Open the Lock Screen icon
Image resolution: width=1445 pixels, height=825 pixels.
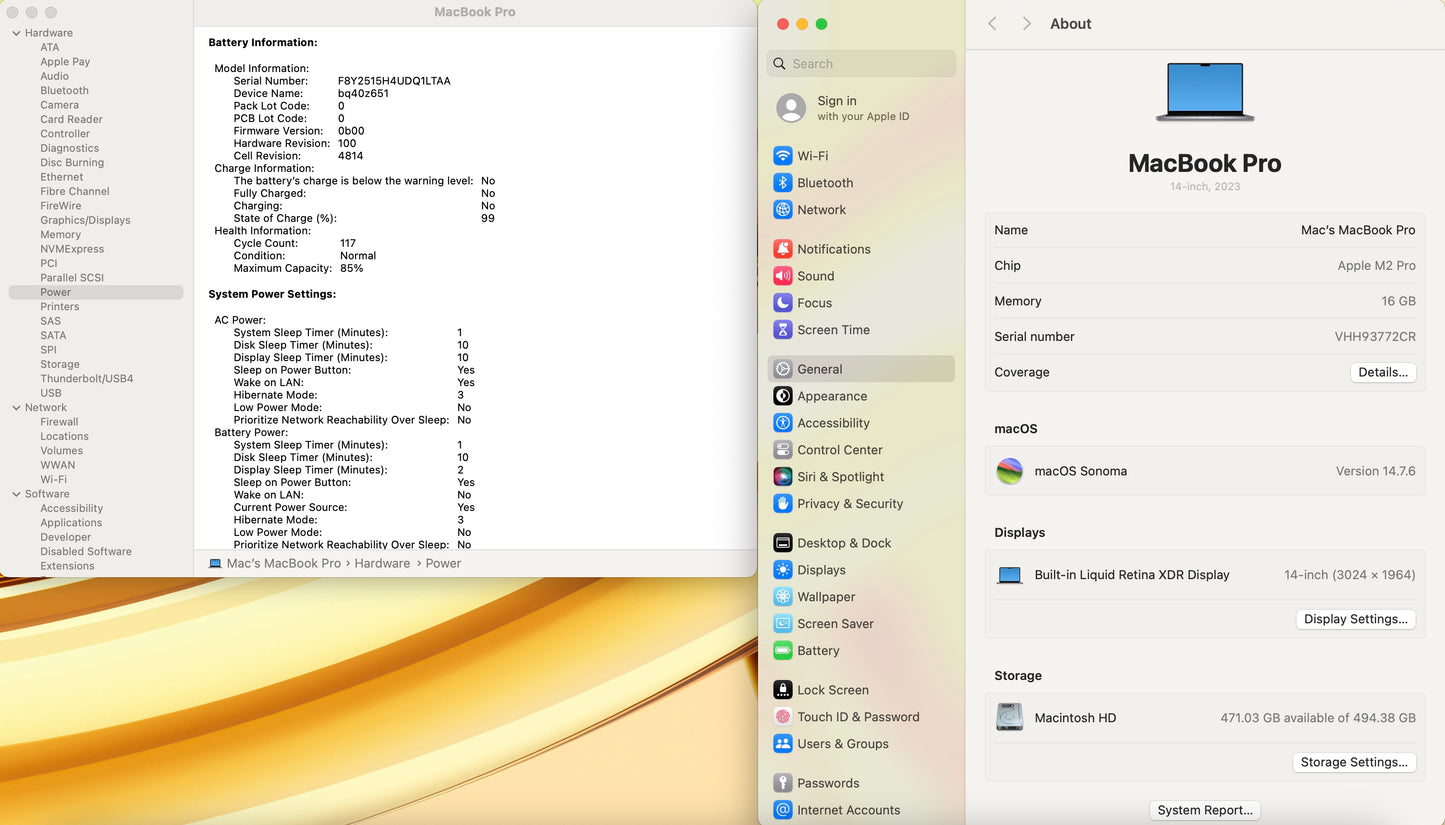click(783, 690)
